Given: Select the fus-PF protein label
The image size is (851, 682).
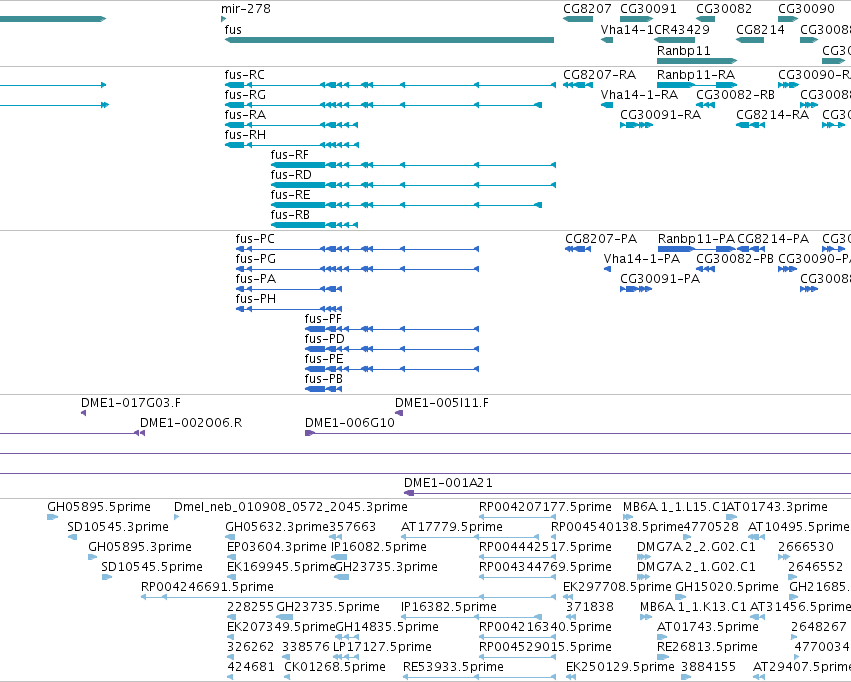Looking at the screenshot, I should pyautogui.click(x=323, y=318).
